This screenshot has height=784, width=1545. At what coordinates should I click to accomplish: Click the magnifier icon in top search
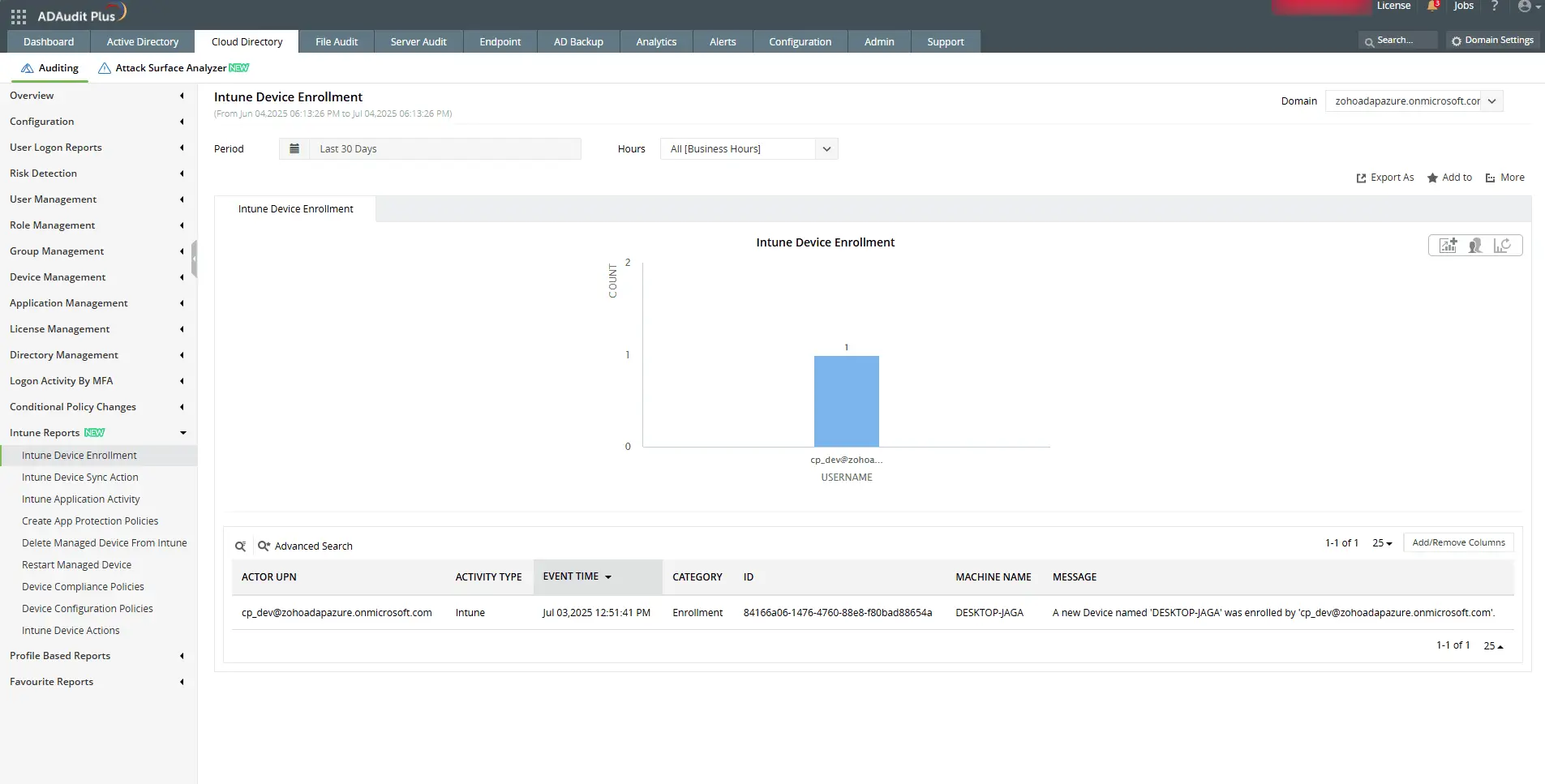pyautogui.click(x=1369, y=41)
